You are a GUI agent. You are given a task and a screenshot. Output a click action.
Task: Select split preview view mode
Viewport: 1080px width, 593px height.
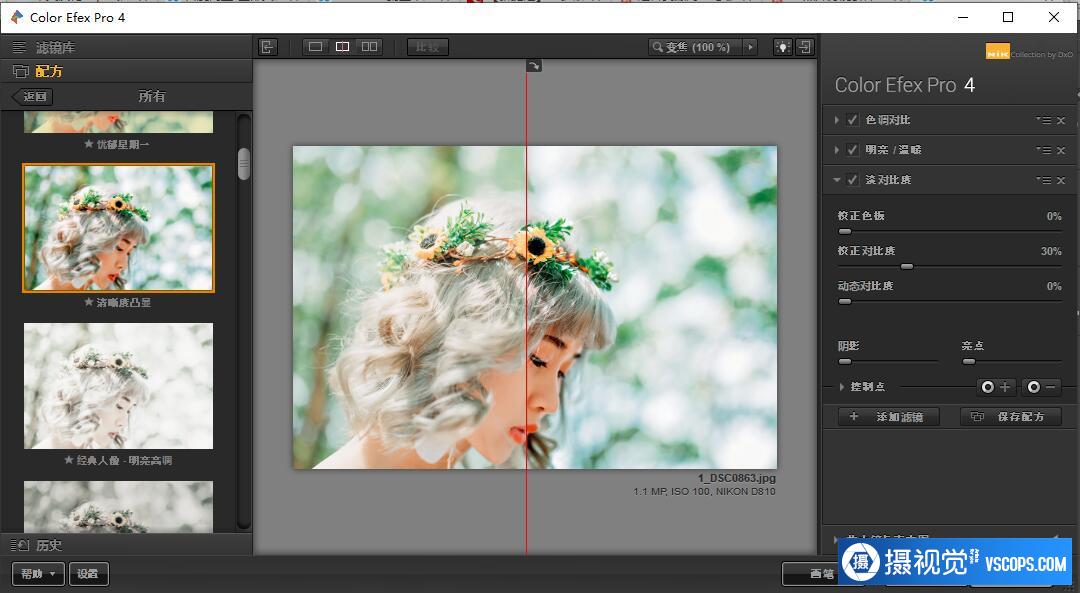coord(343,47)
